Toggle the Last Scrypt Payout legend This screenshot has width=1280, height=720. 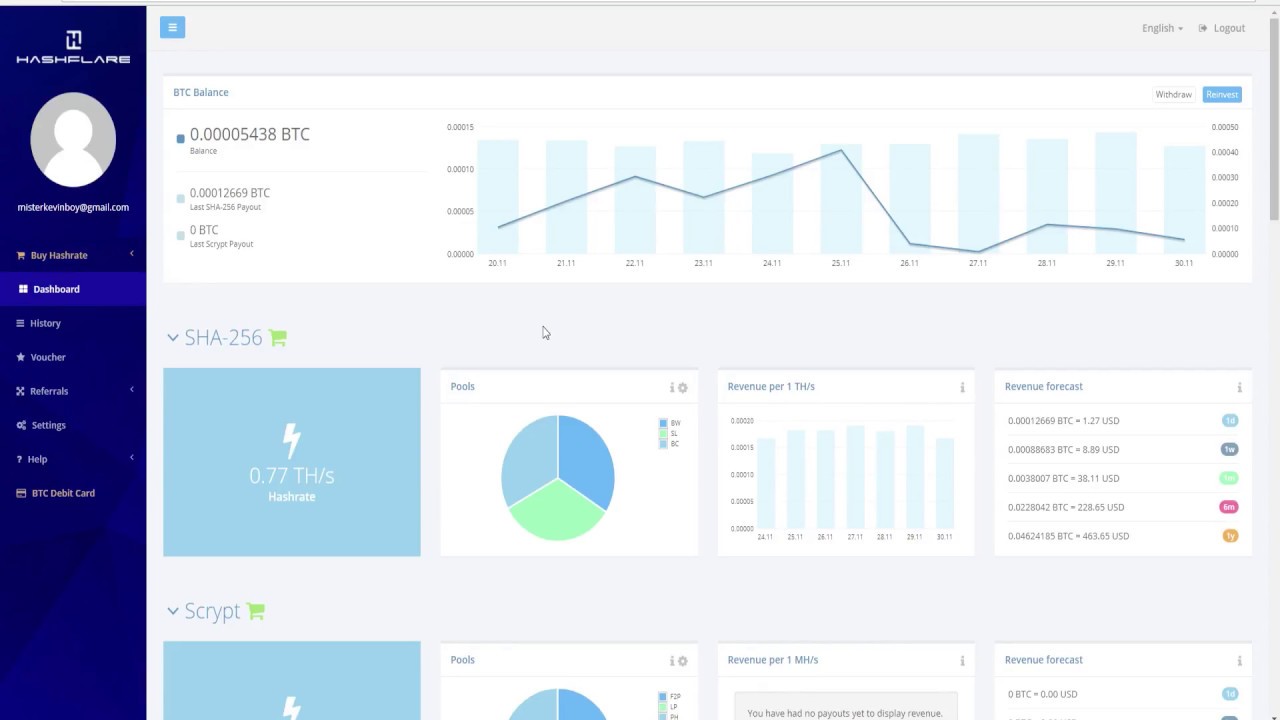point(181,236)
